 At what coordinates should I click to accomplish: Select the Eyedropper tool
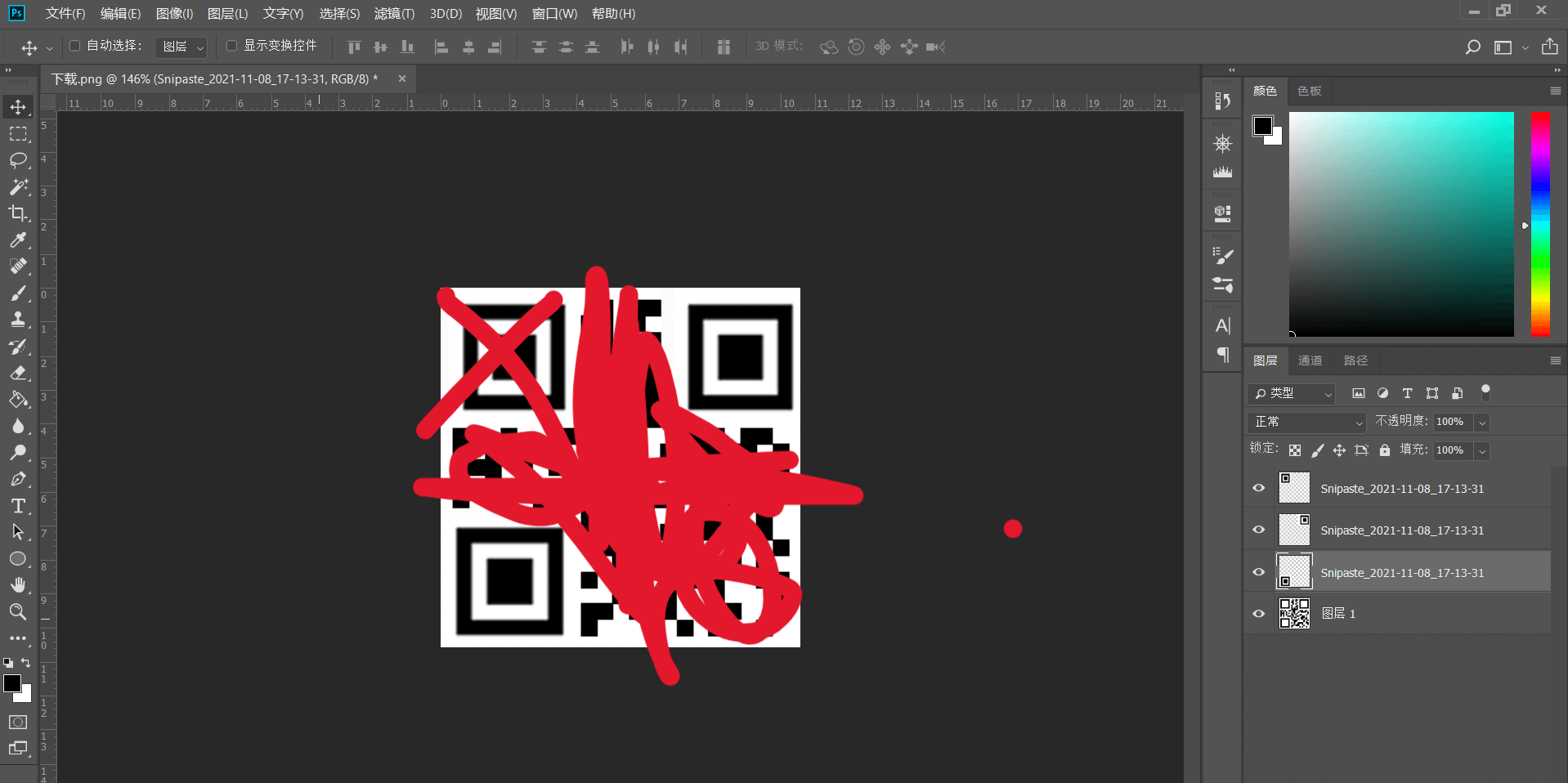tap(18, 240)
